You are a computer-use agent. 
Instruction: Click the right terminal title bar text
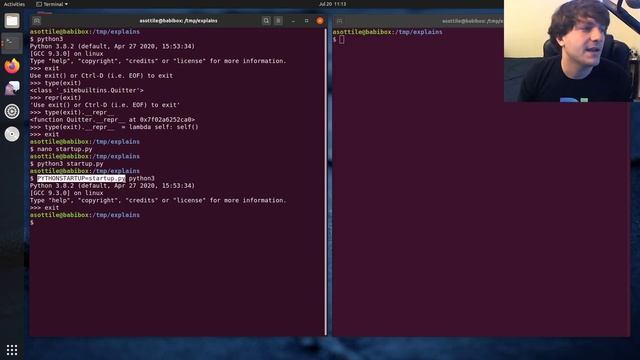473,21
